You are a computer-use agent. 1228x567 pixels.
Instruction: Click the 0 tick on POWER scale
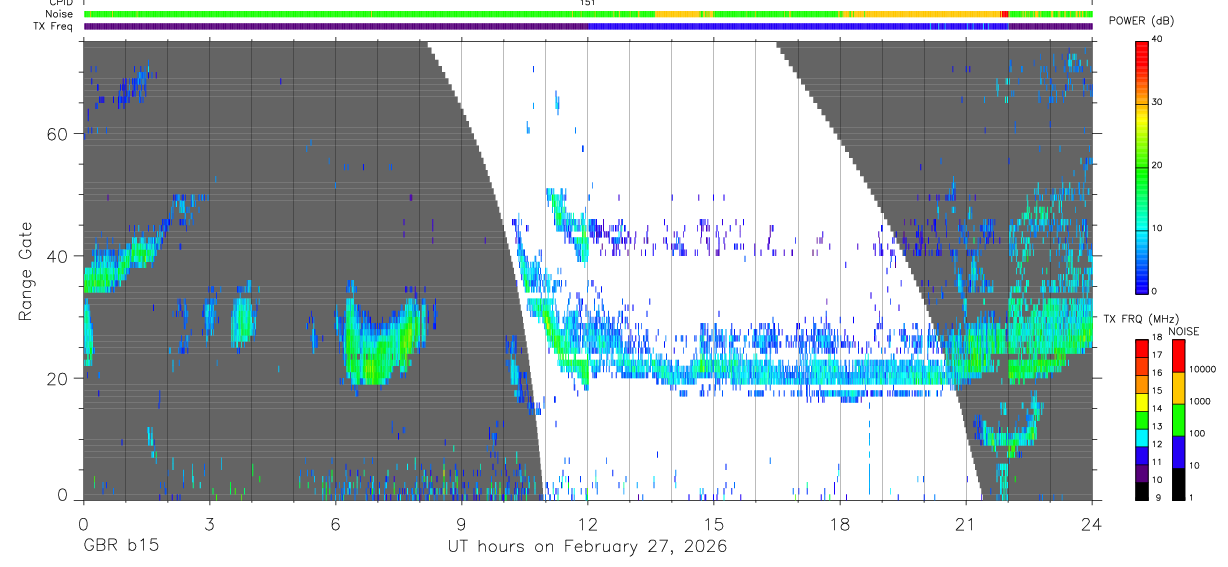(x=1155, y=291)
